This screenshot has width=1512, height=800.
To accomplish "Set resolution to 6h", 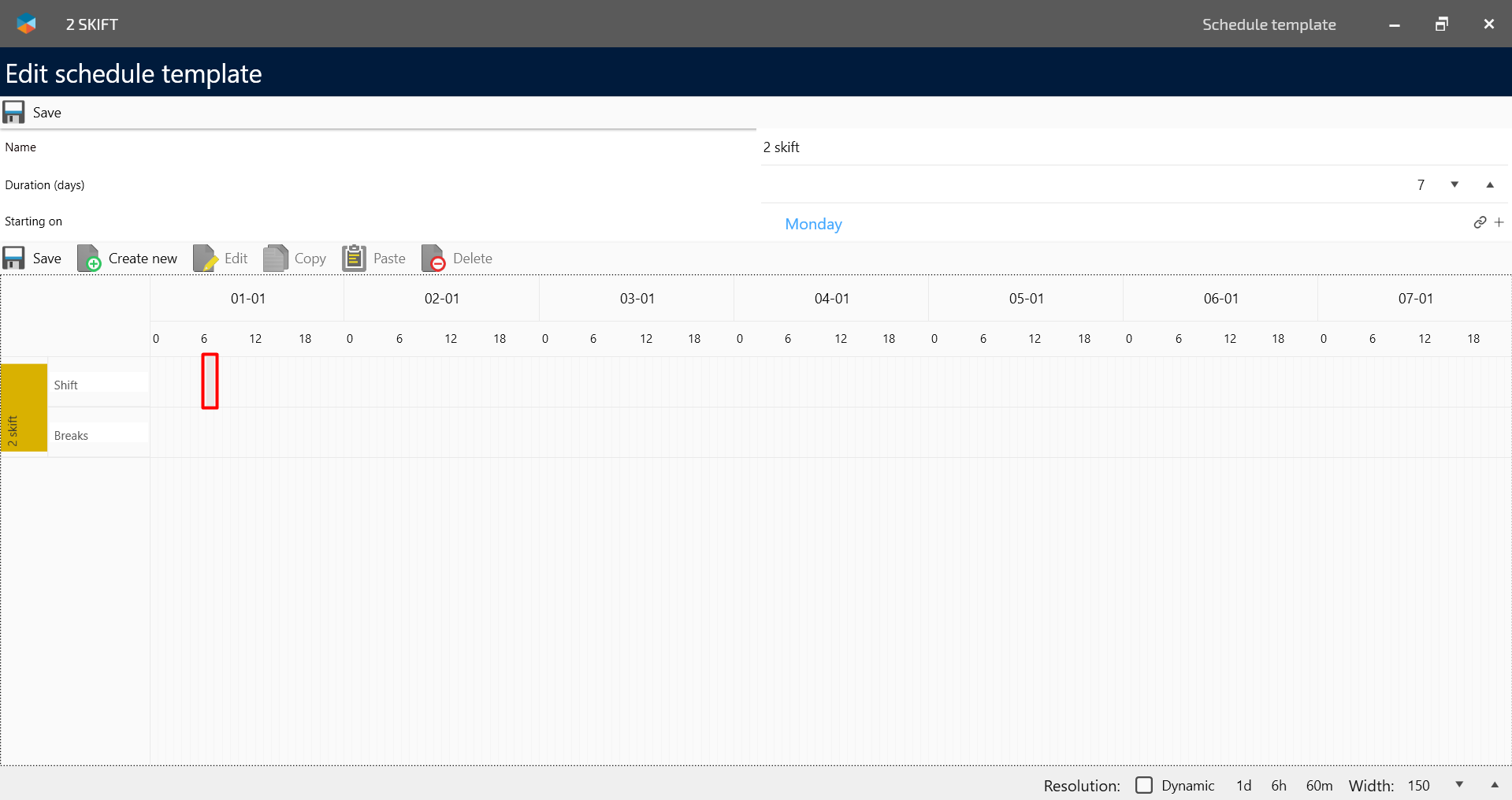I will 1278,786.
